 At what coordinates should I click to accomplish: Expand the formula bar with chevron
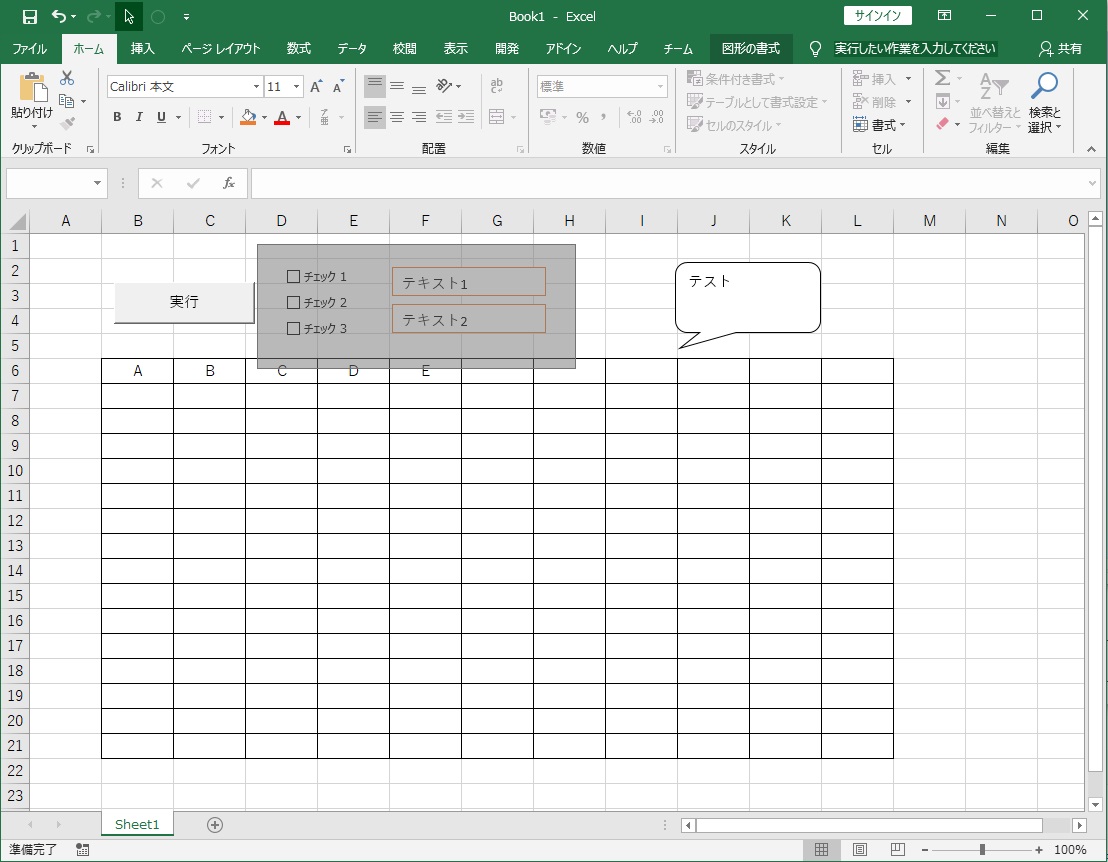click(1092, 184)
